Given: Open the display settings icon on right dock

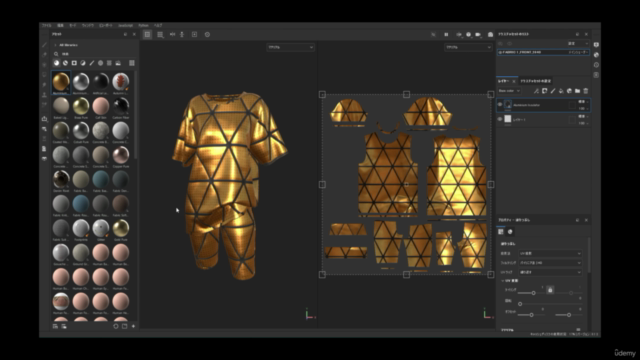Looking at the screenshot, I should 596,44.
